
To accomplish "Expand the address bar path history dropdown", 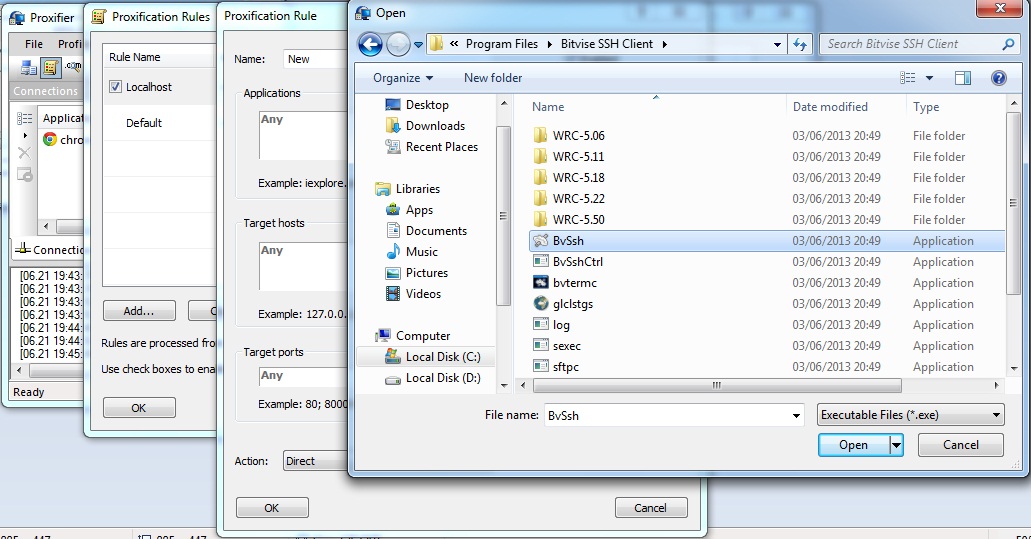I will (777, 45).
